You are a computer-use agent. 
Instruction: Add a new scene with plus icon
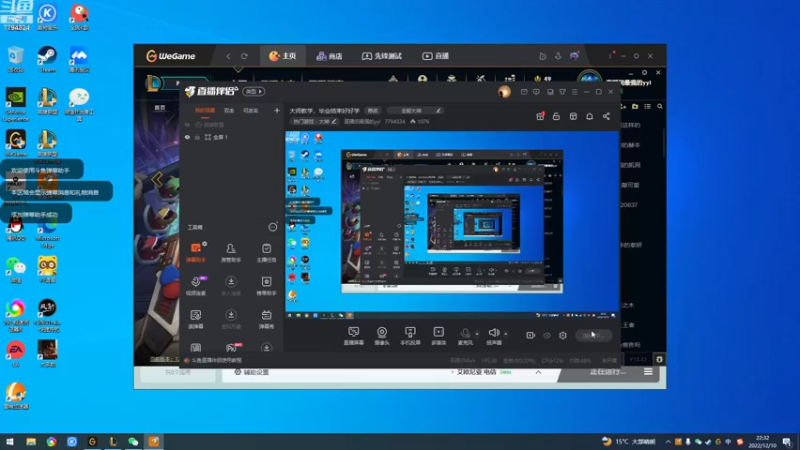(277, 110)
